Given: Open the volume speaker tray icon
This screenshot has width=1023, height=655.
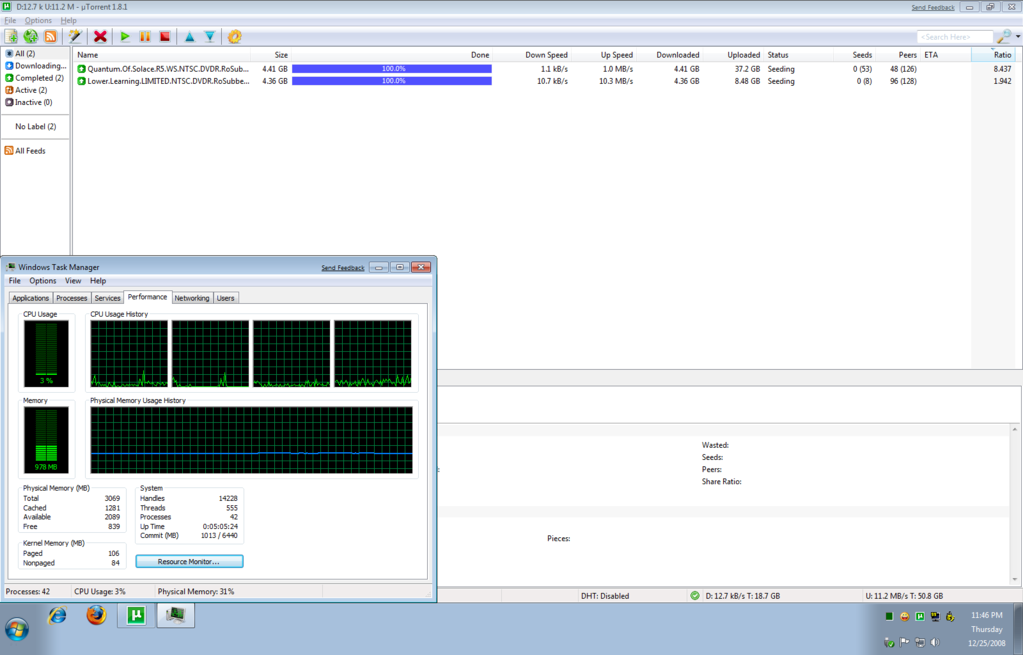Looking at the screenshot, I should tap(936, 643).
